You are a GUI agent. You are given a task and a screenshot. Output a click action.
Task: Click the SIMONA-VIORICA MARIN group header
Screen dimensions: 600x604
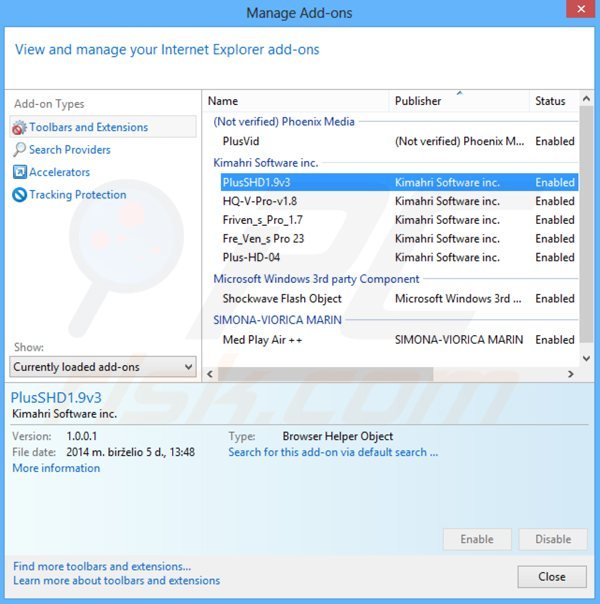click(277, 320)
